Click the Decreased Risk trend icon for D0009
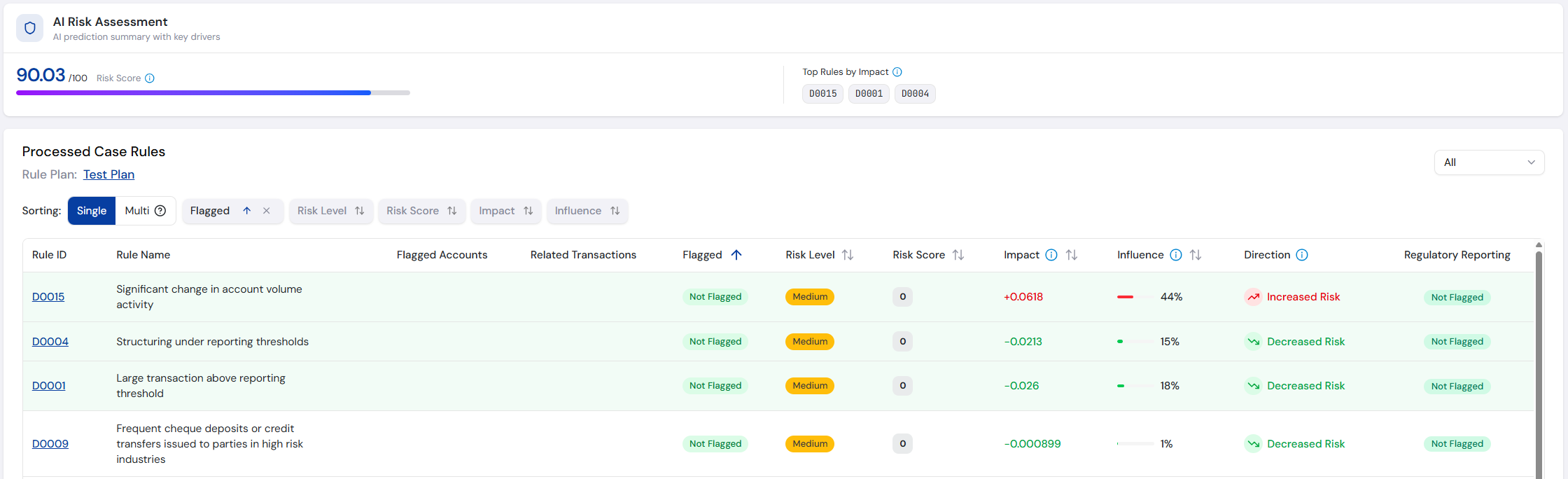Viewport: 1568px width, 479px height. (x=1253, y=444)
